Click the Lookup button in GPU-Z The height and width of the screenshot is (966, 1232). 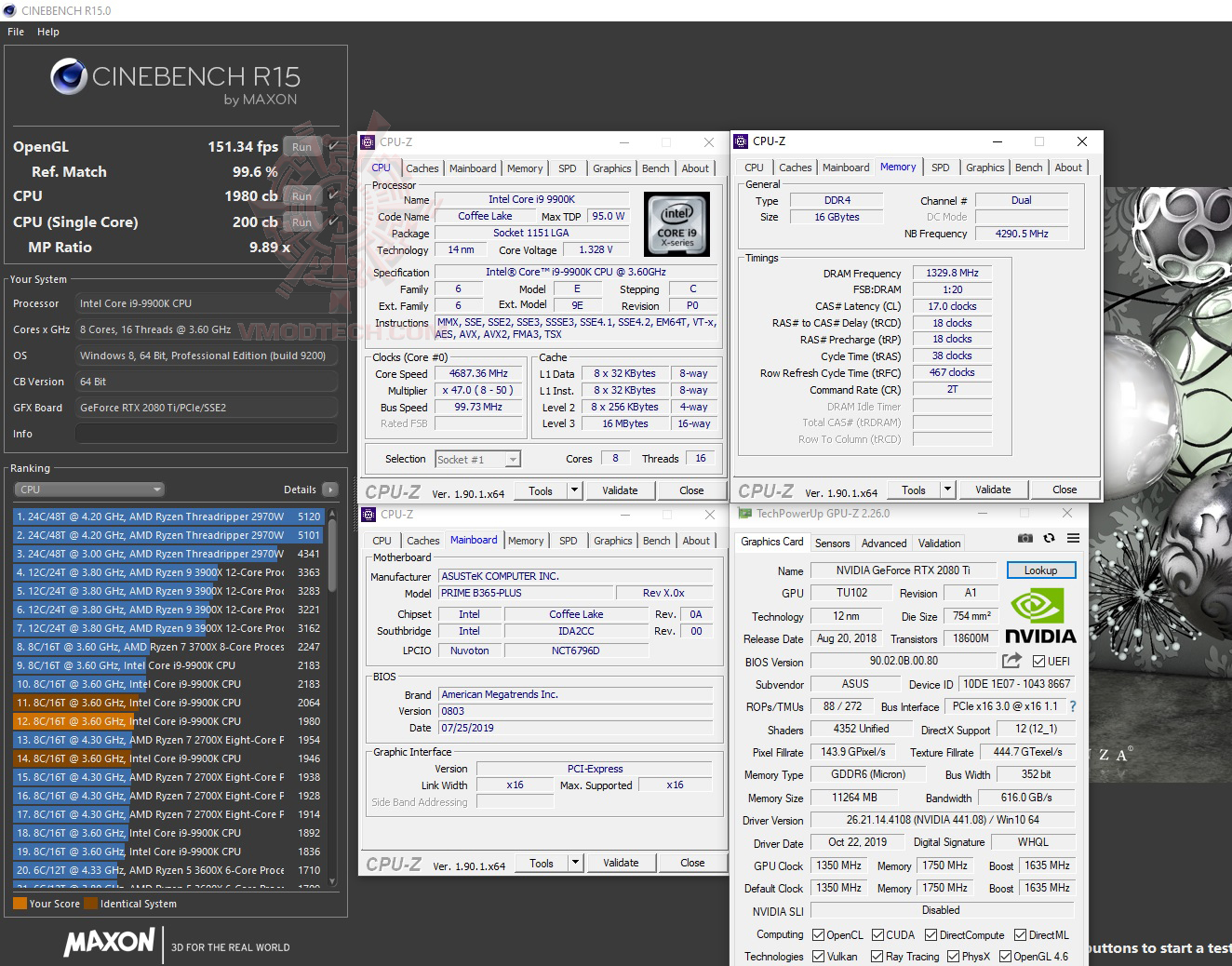1040,570
